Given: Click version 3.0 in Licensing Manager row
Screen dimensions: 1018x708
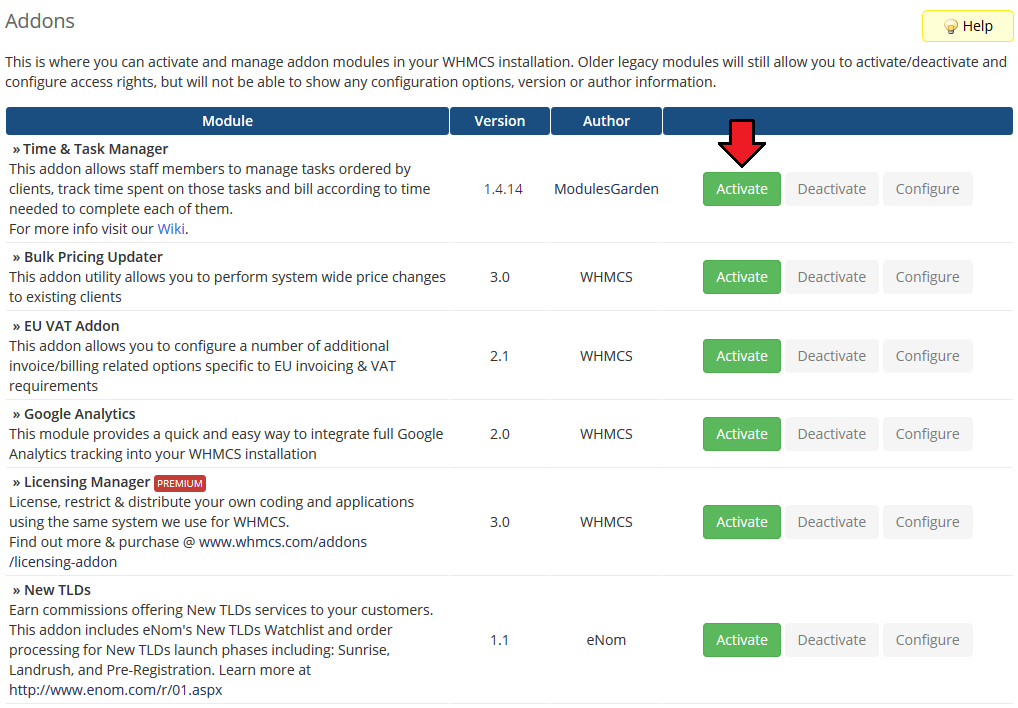Looking at the screenshot, I should coord(499,522).
